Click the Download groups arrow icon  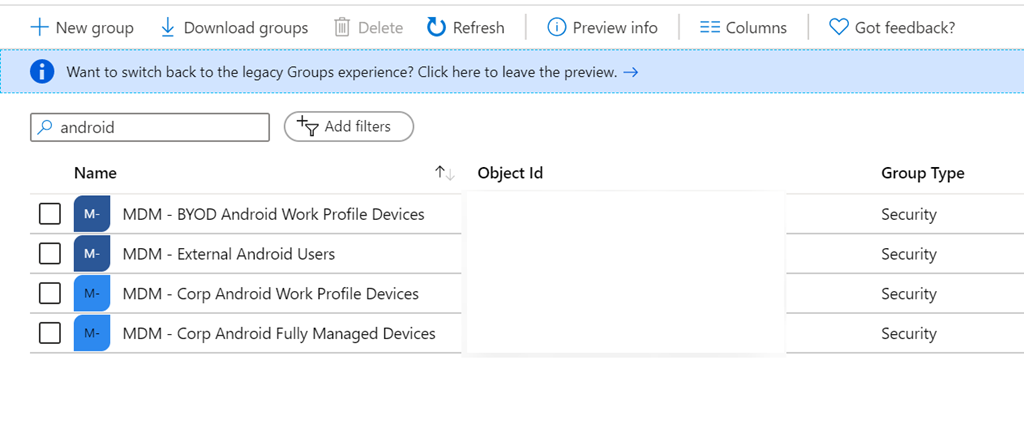[168, 27]
